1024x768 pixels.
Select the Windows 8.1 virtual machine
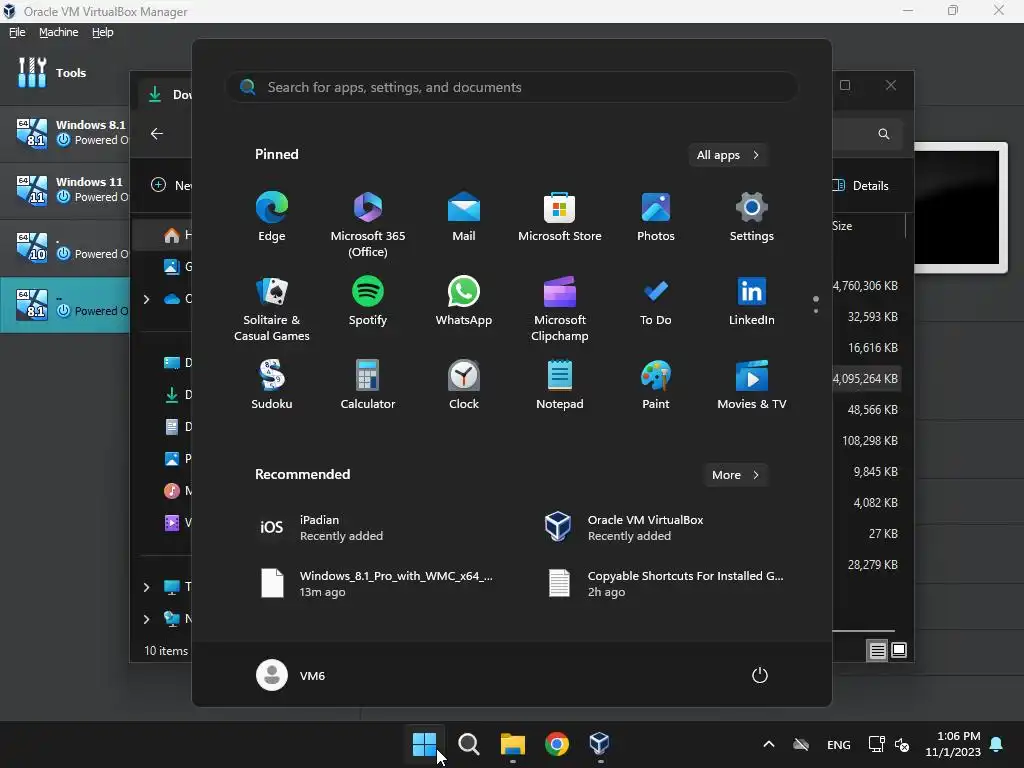point(65,133)
